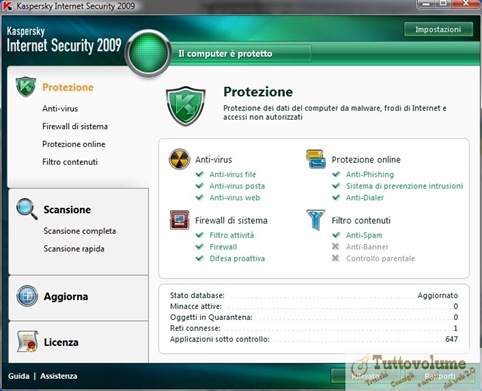
Task: Click Difesa proattiva component link
Action: tap(237, 259)
